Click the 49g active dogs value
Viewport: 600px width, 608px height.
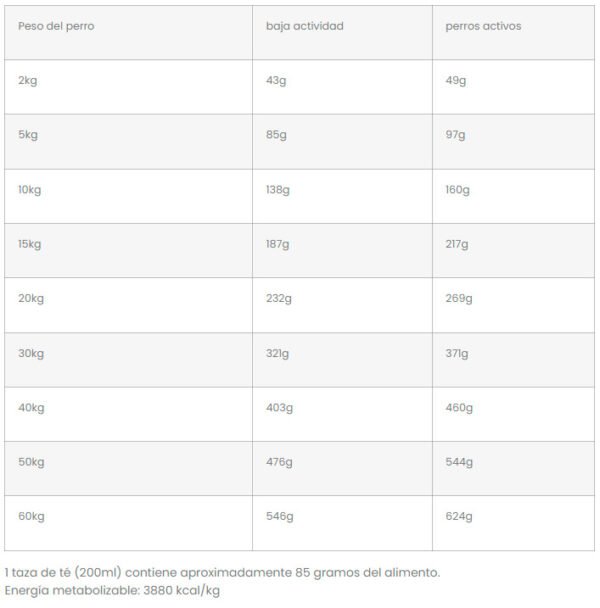pos(514,87)
